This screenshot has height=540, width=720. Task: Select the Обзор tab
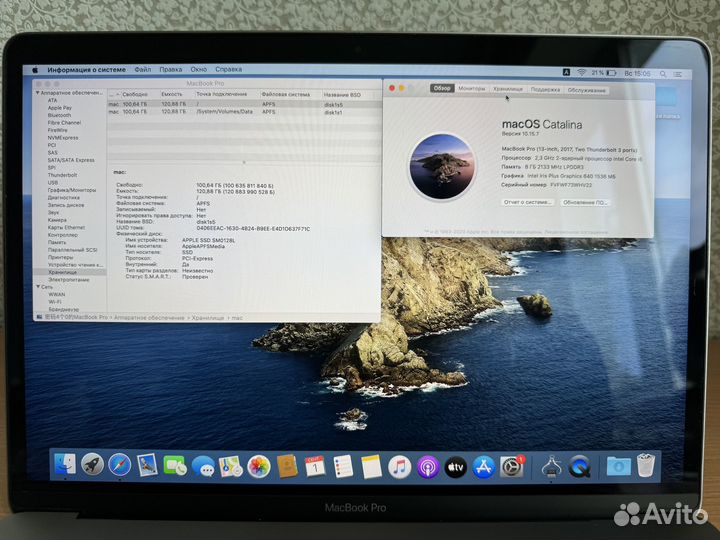(x=442, y=88)
